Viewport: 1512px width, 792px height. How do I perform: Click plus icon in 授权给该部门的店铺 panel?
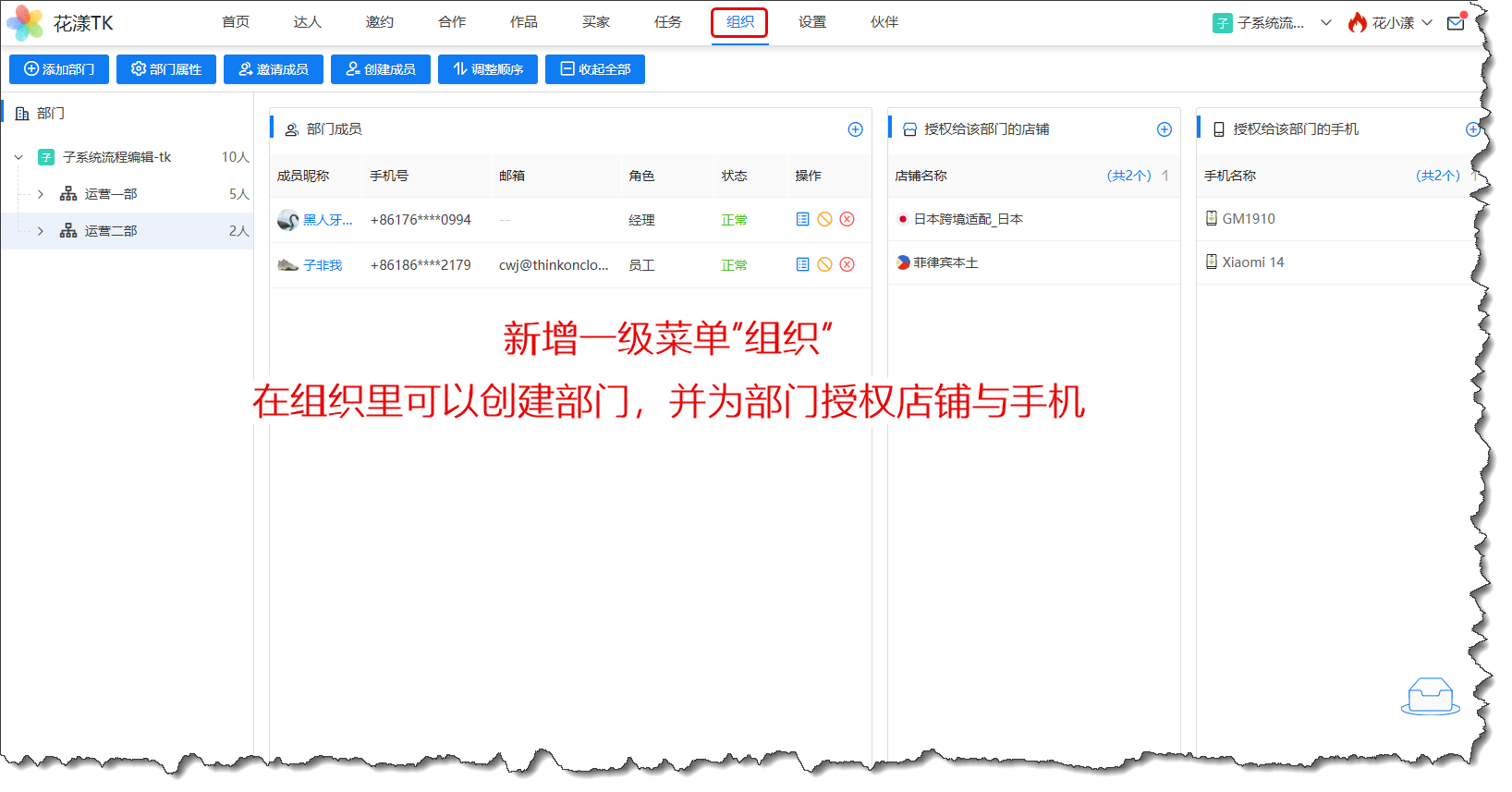[1164, 129]
